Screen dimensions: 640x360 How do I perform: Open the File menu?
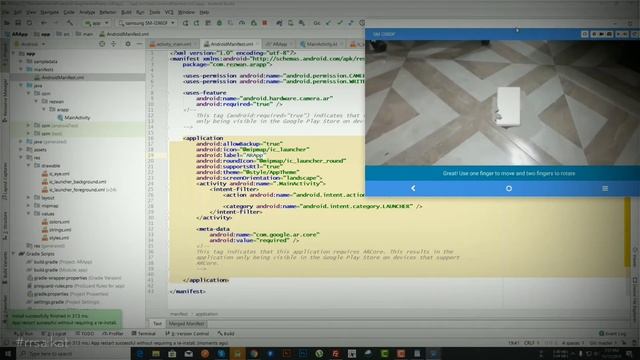click(x=6, y=12)
